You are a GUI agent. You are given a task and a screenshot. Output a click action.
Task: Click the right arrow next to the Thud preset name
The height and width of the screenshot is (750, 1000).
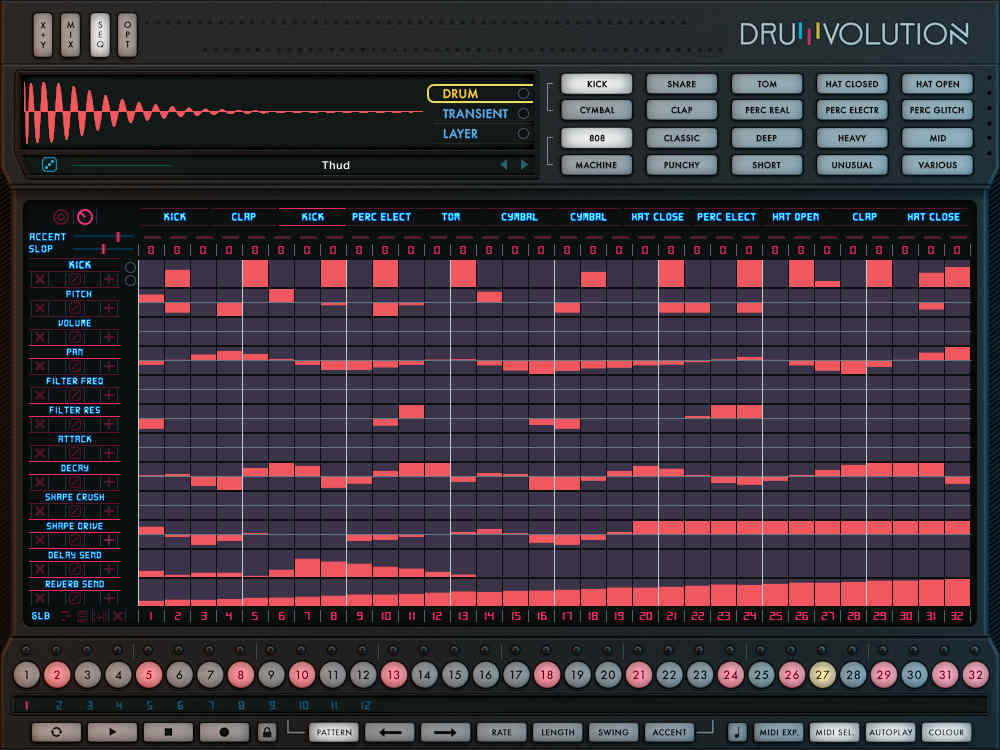coord(523,165)
